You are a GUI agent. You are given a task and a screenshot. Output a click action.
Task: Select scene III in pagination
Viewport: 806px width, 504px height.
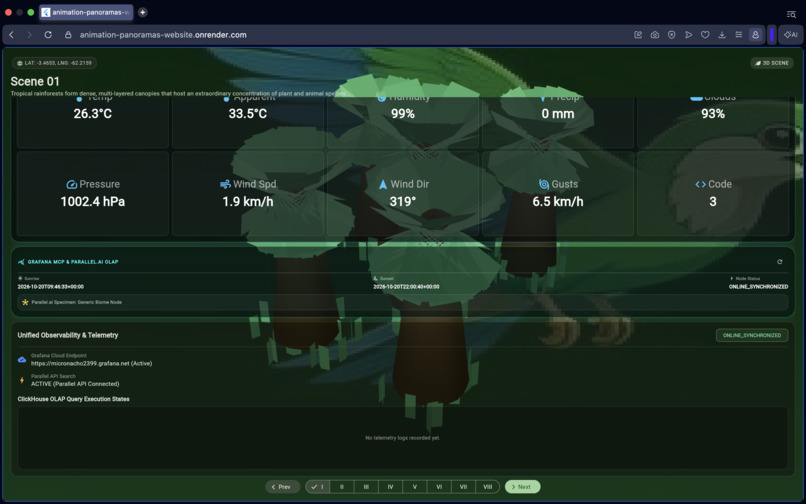[x=366, y=487]
